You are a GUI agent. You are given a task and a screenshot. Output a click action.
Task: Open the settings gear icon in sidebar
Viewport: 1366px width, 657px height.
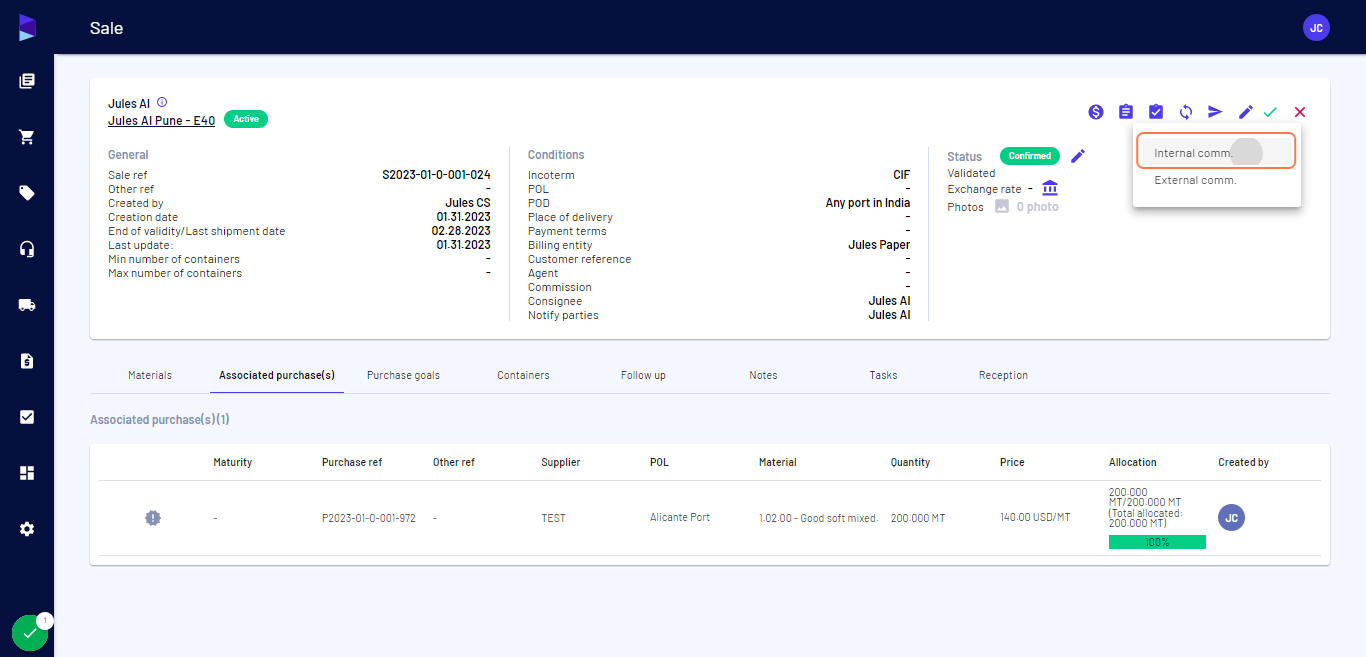point(27,529)
